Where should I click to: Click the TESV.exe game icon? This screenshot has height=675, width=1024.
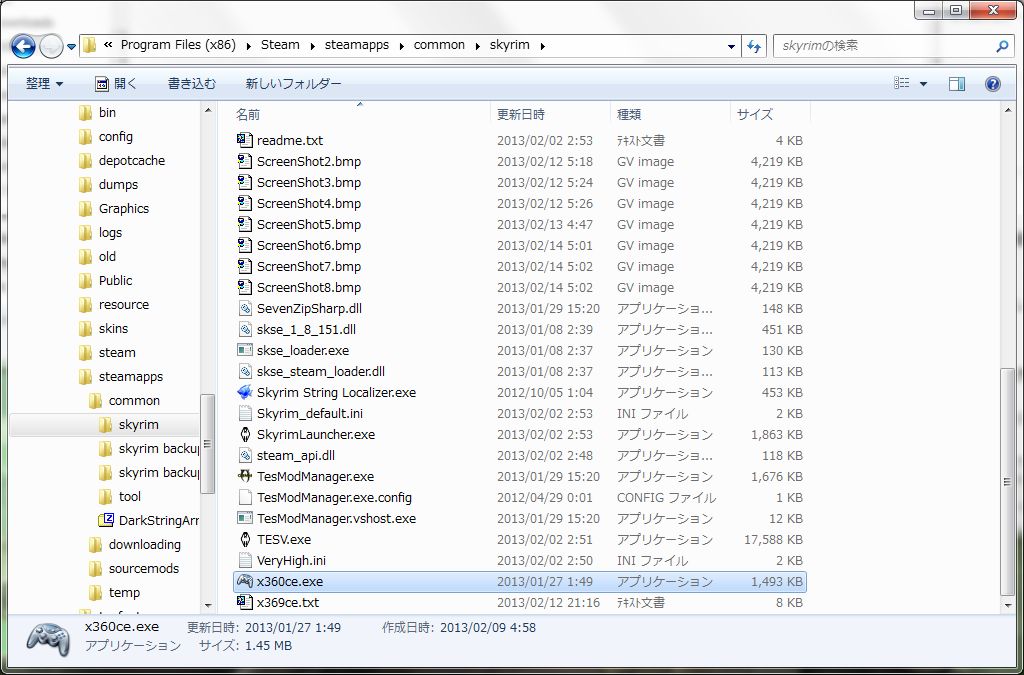pos(244,539)
